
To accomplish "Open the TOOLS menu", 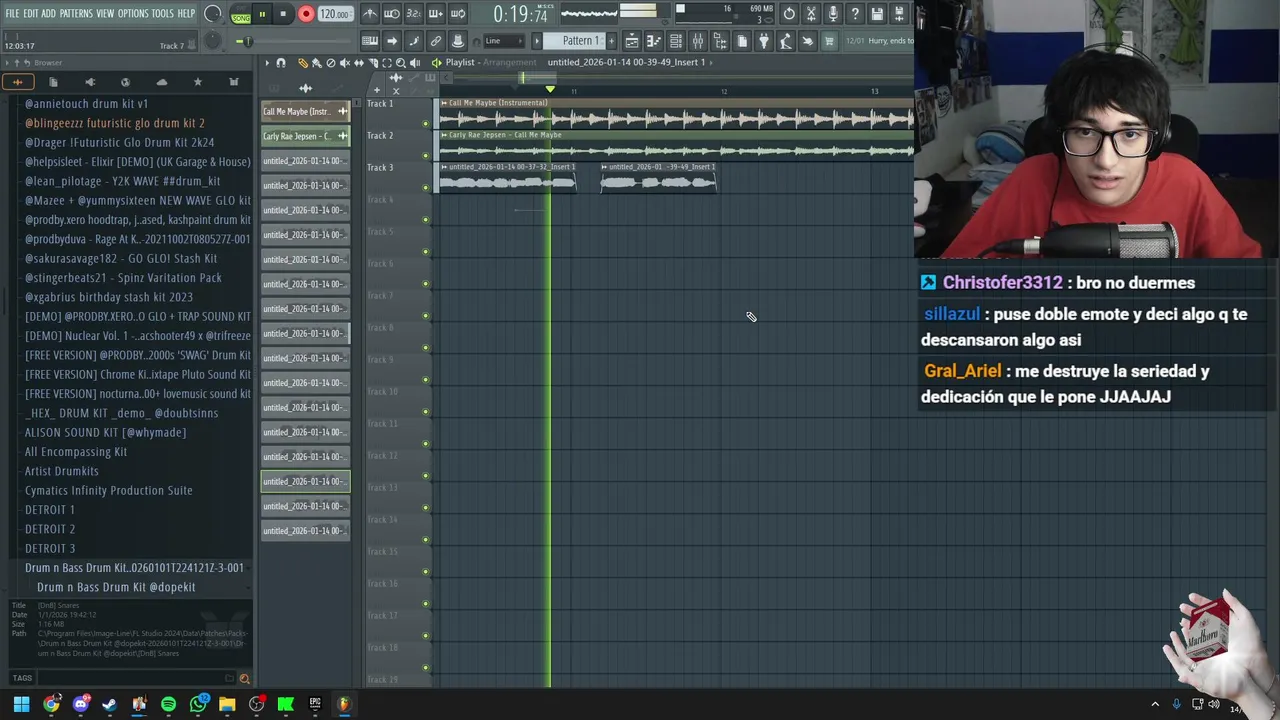I will (163, 14).
